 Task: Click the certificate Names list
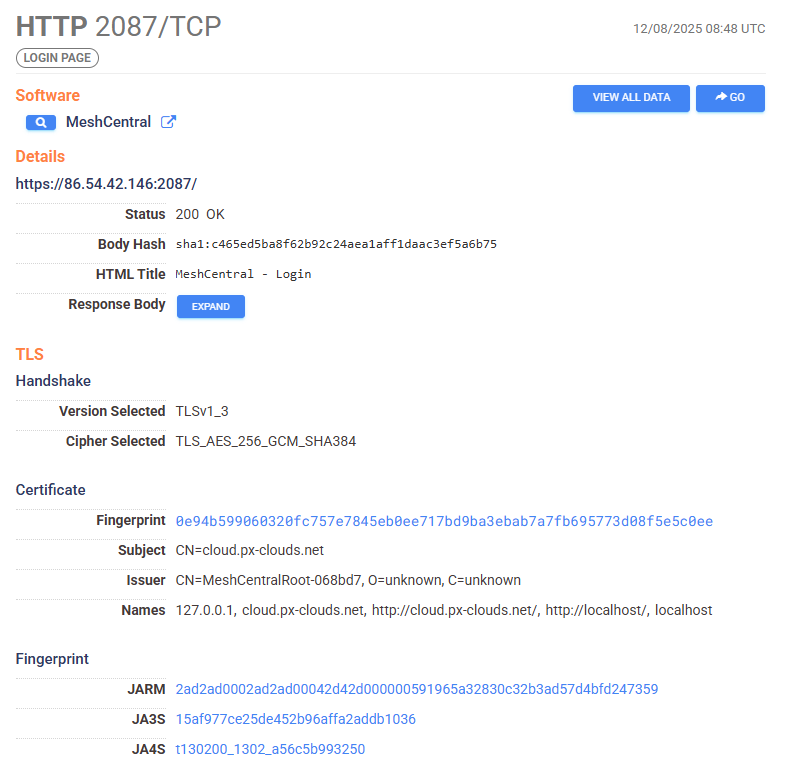(x=443, y=610)
